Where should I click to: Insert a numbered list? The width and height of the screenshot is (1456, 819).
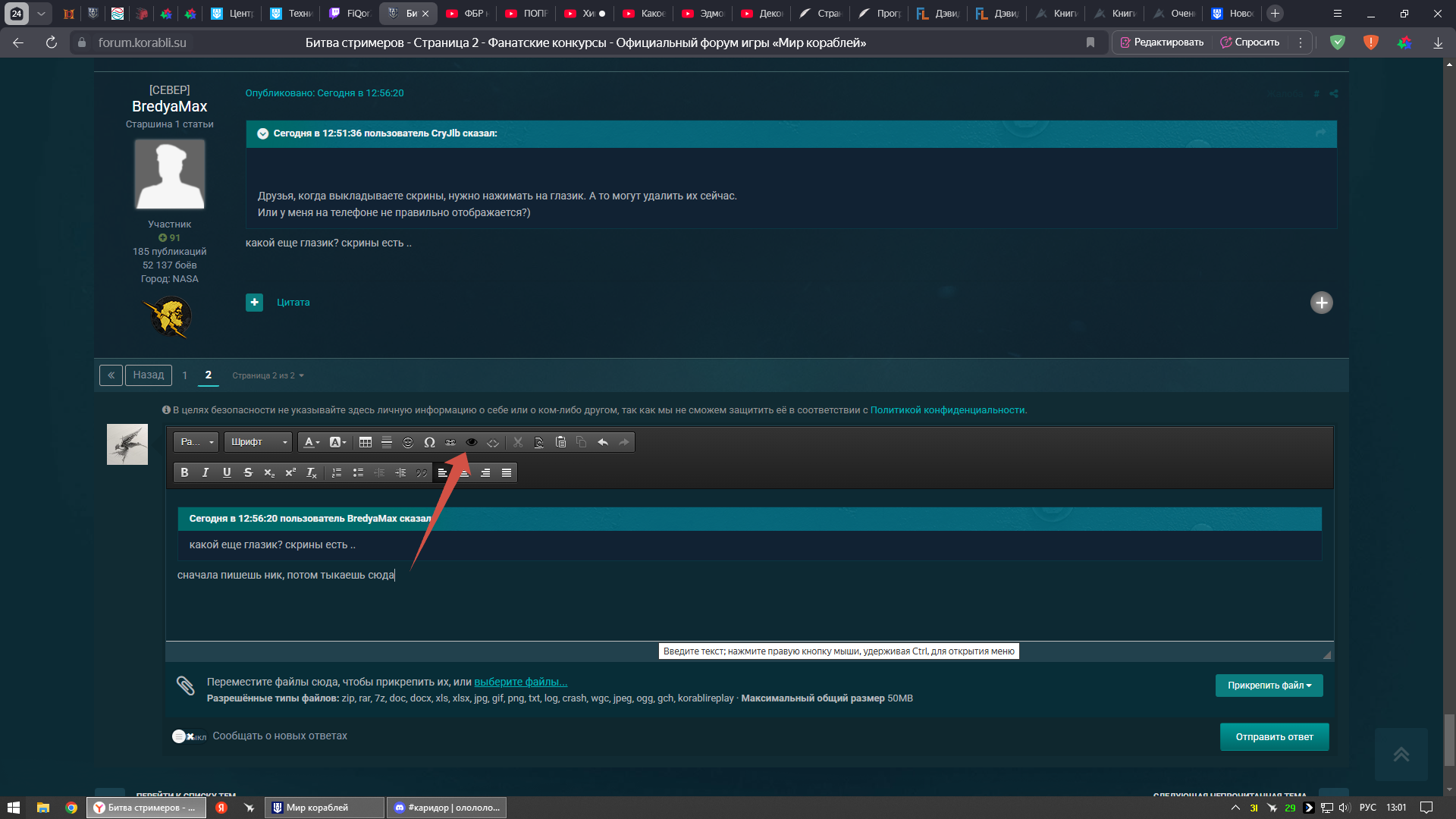click(x=337, y=472)
